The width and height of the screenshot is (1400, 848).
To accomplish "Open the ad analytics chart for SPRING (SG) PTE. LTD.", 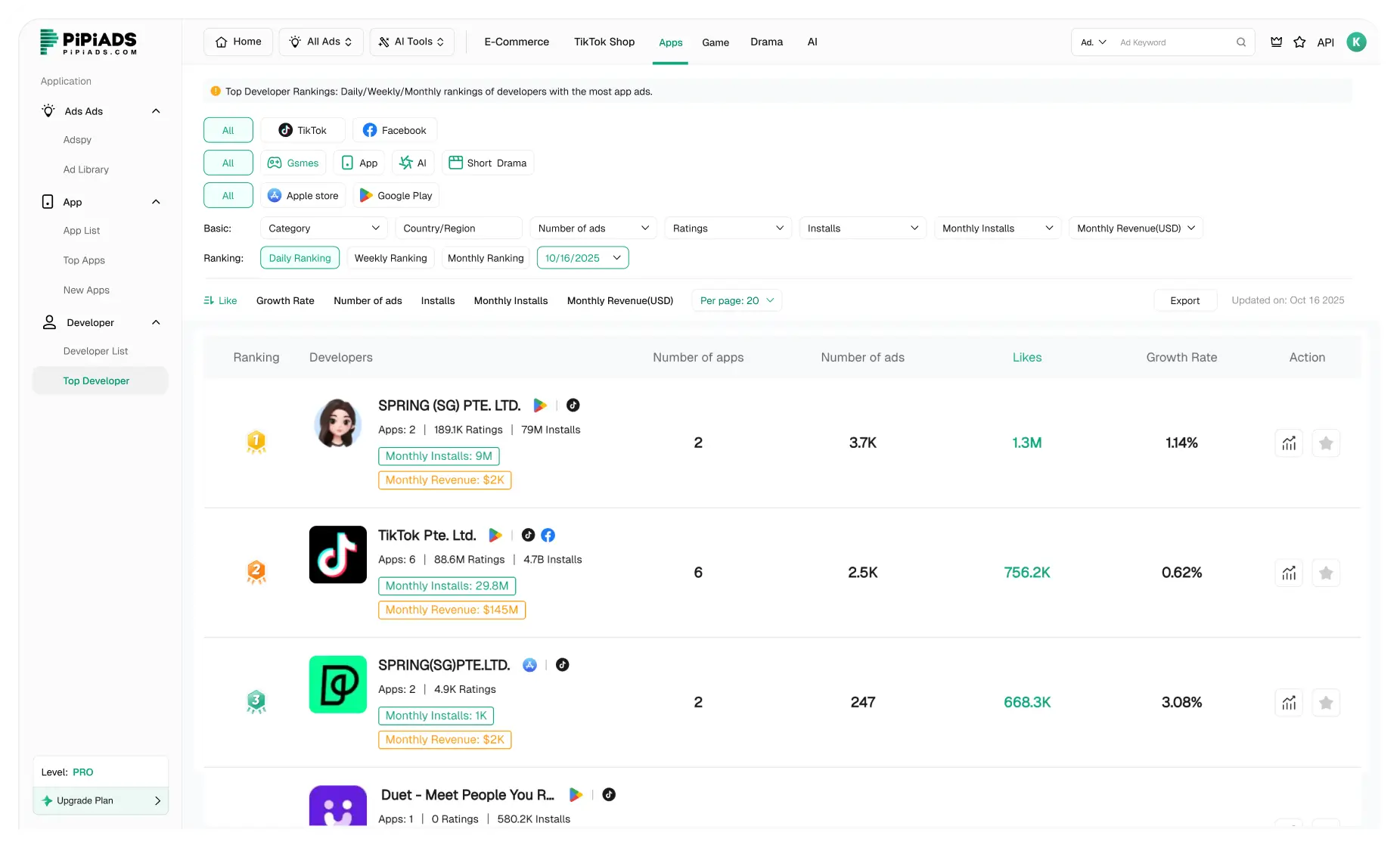I will point(1288,443).
